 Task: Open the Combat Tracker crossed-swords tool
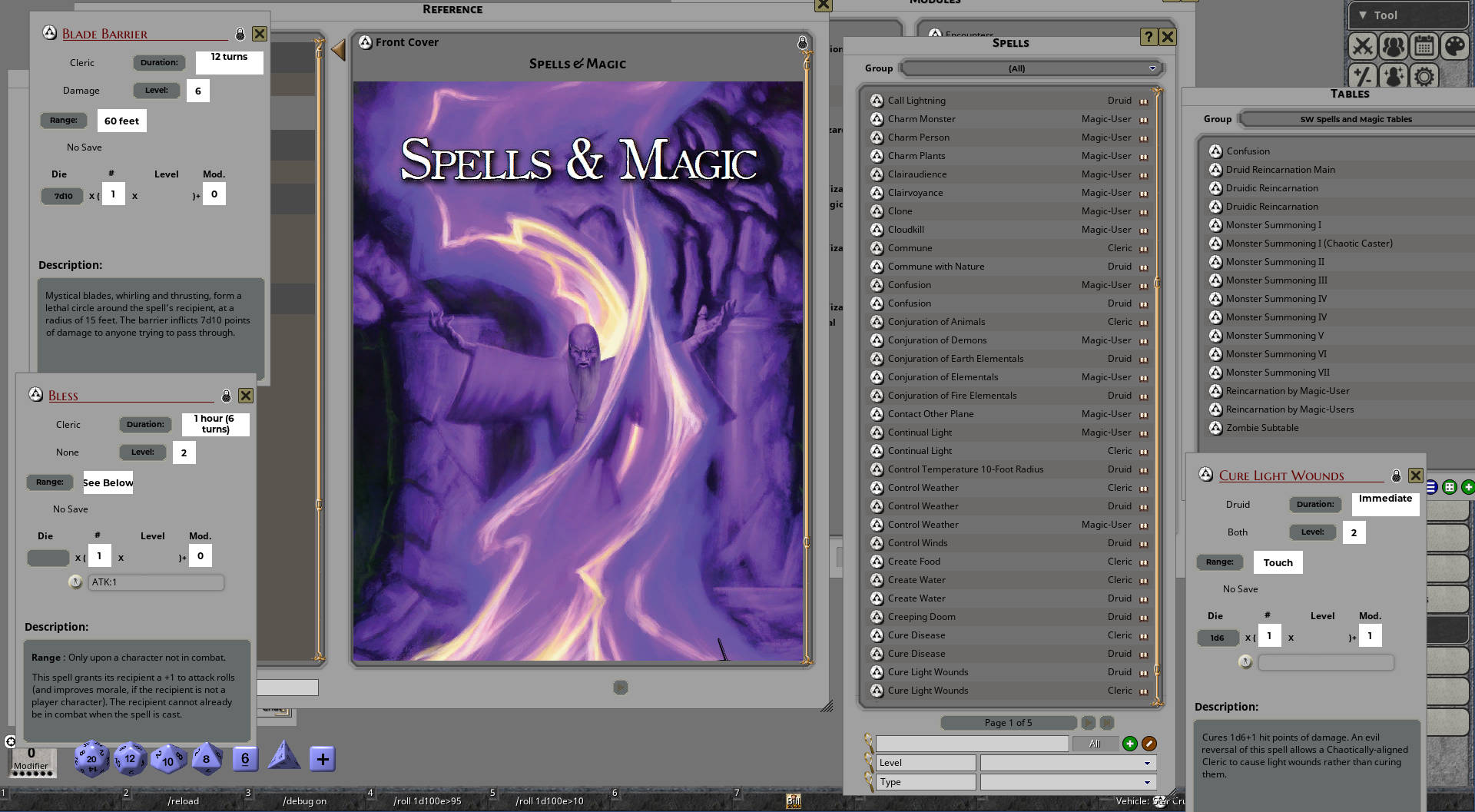point(1363,47)
